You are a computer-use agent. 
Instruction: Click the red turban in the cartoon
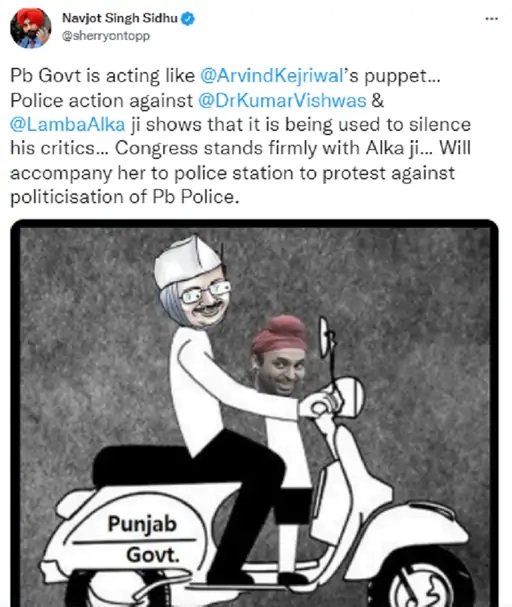click(x=279, y=334)
